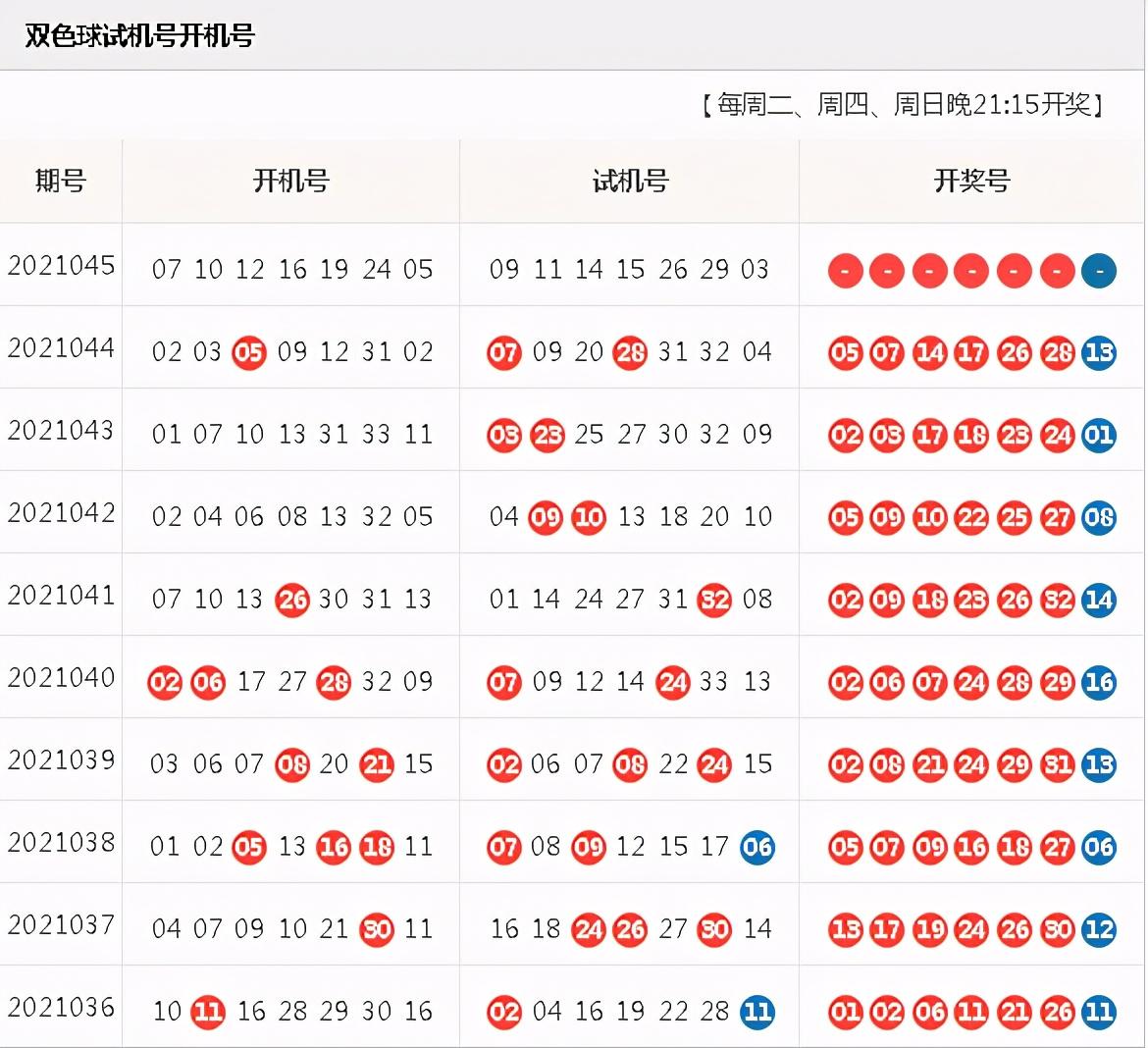Click number 21 in 2021037 开机号

tap(334, 928)
